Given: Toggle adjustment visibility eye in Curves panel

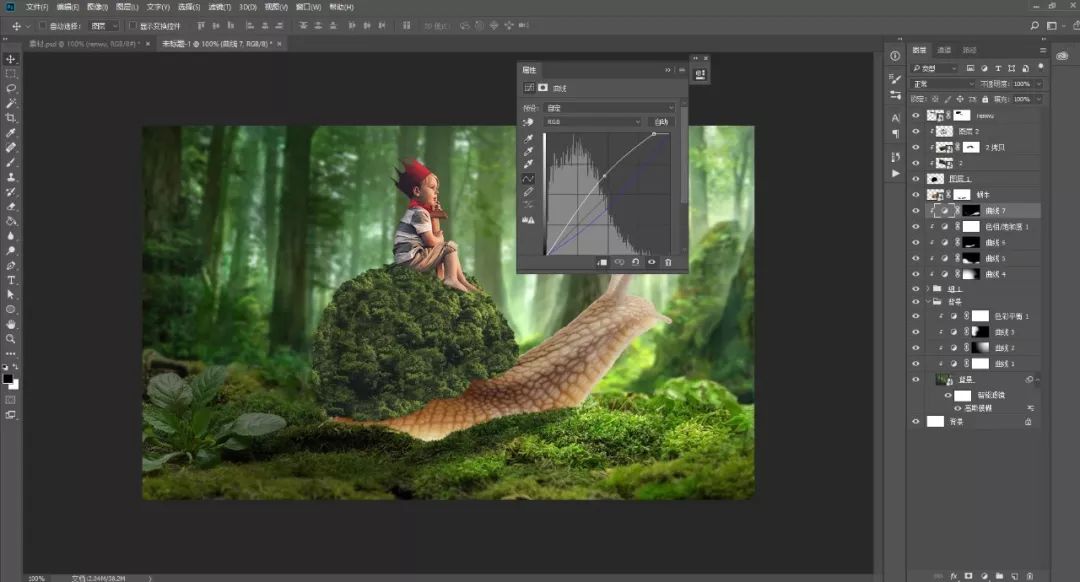Looking at the screenshot, I should click(x=652, y=262).
